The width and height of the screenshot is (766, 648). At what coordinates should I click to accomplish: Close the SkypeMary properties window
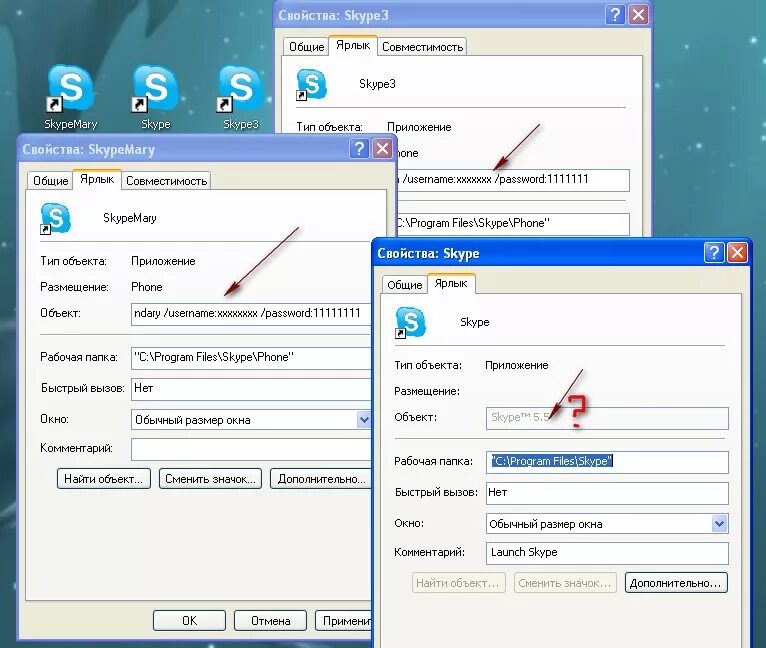click(x=382, y=149)
